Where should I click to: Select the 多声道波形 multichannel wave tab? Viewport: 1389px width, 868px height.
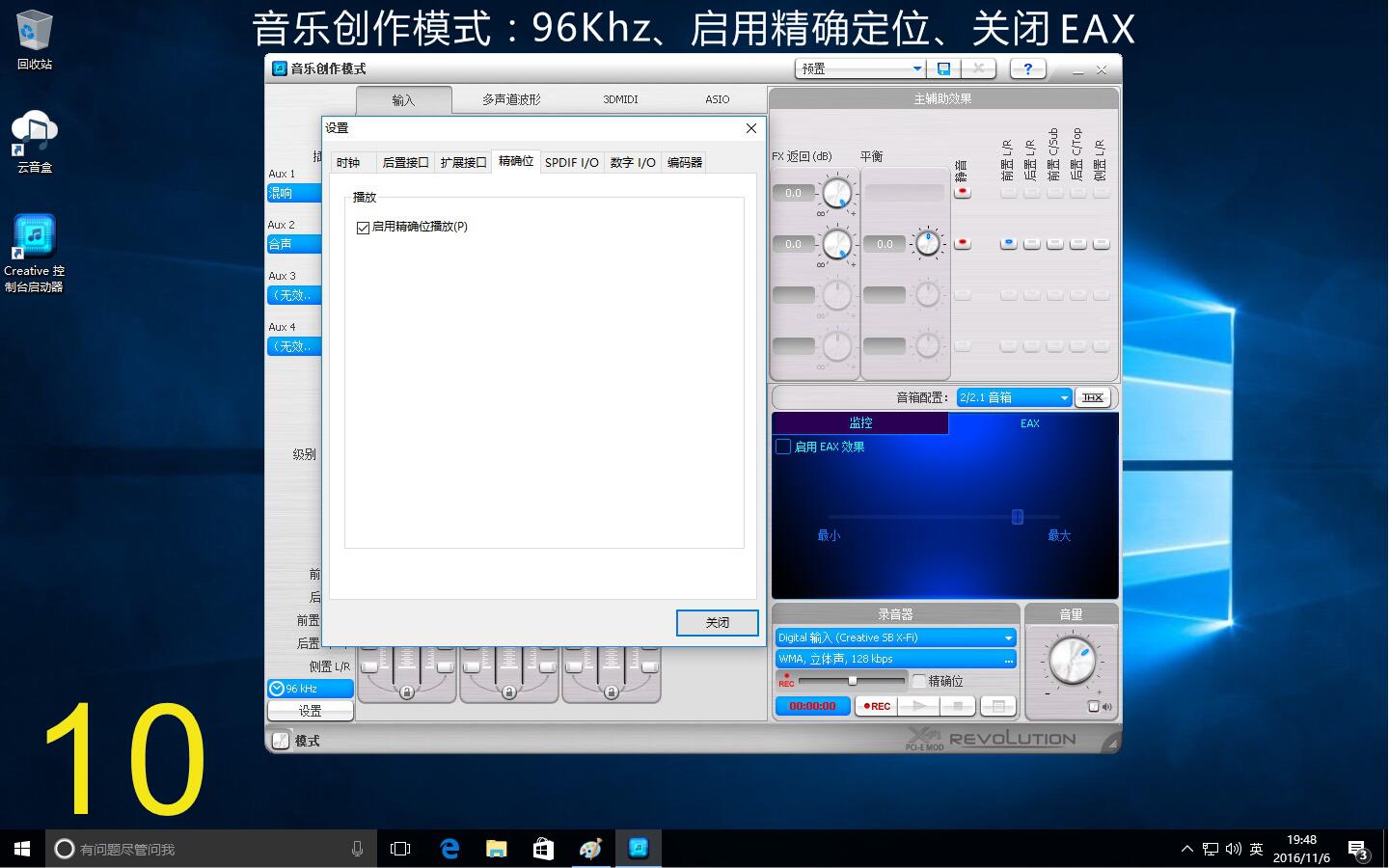pyautogui.click(x=511, y=99)
